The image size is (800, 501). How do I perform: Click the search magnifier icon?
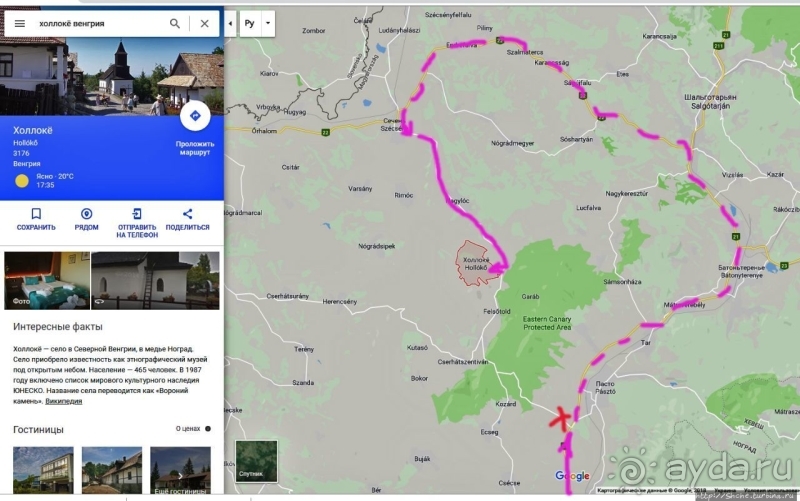pyautogui.click(x=175, y=23)
